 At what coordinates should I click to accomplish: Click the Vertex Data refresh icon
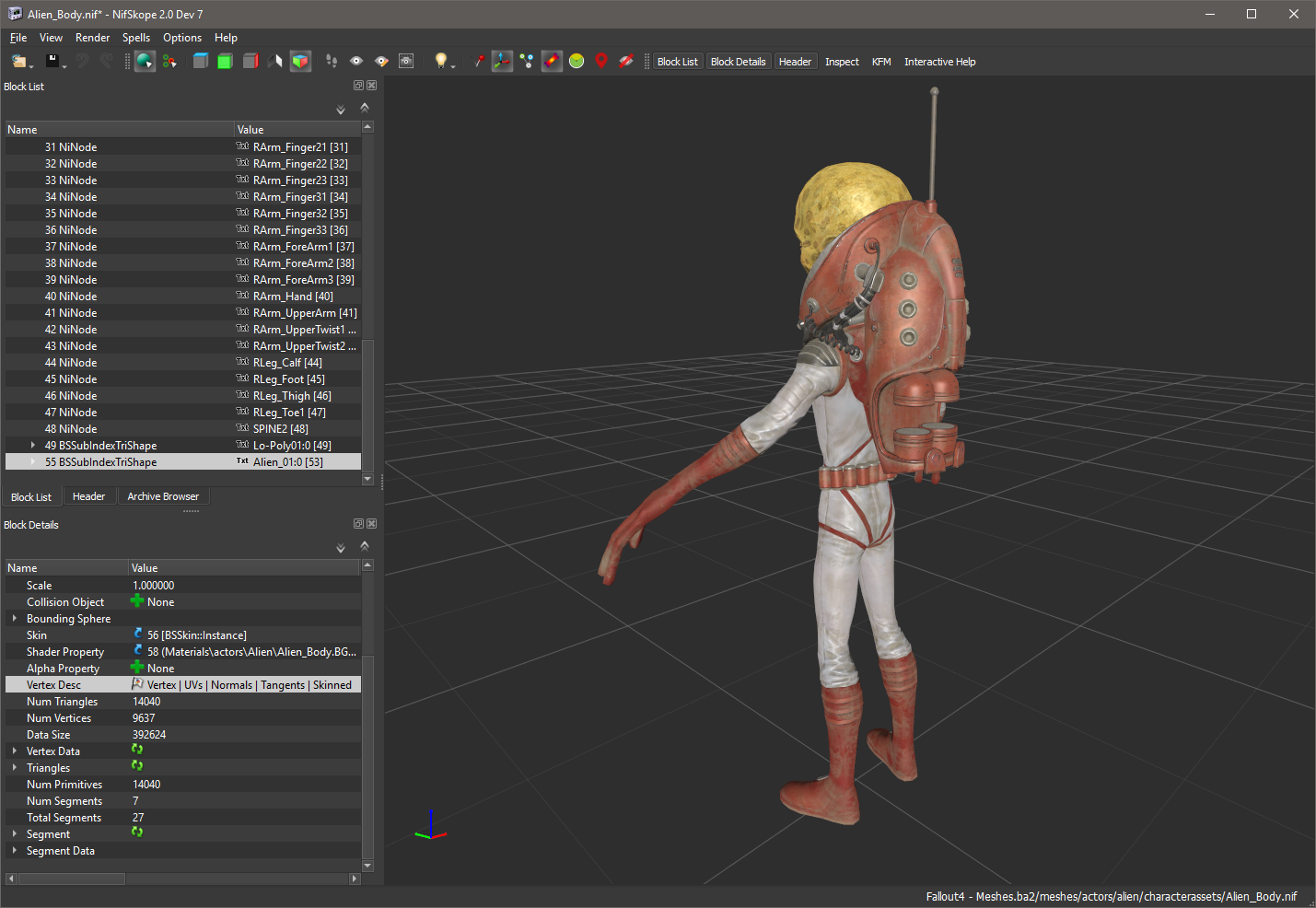point(137,750)
